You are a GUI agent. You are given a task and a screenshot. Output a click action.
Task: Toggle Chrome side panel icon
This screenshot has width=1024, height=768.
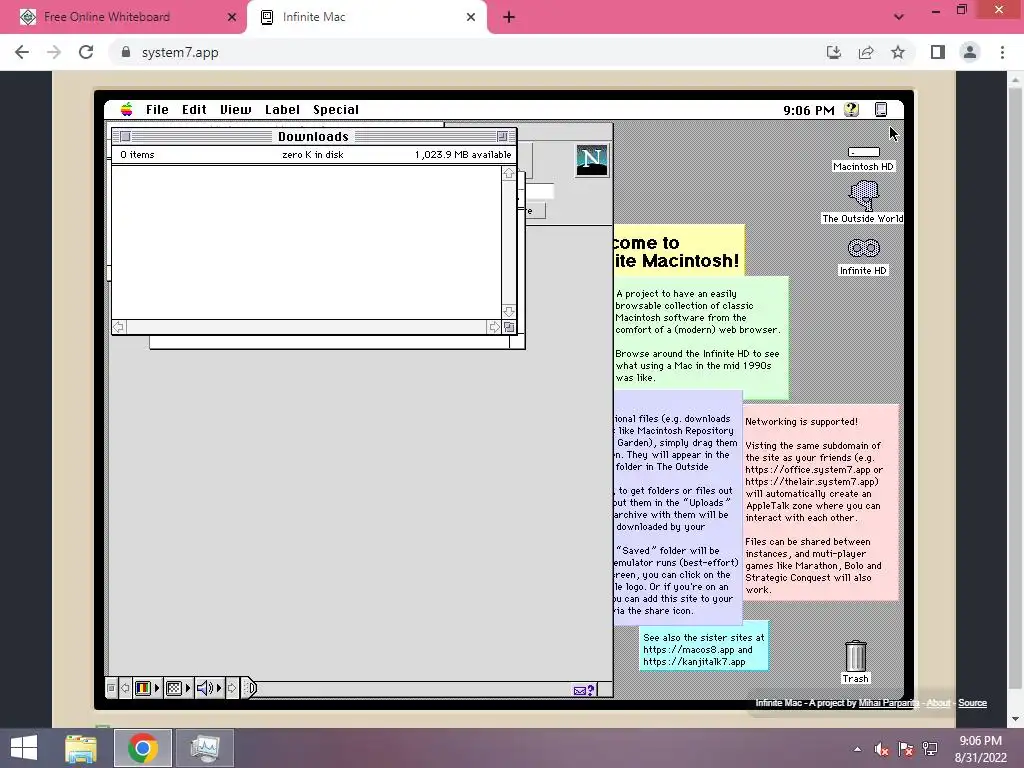[x=938, y=52]
